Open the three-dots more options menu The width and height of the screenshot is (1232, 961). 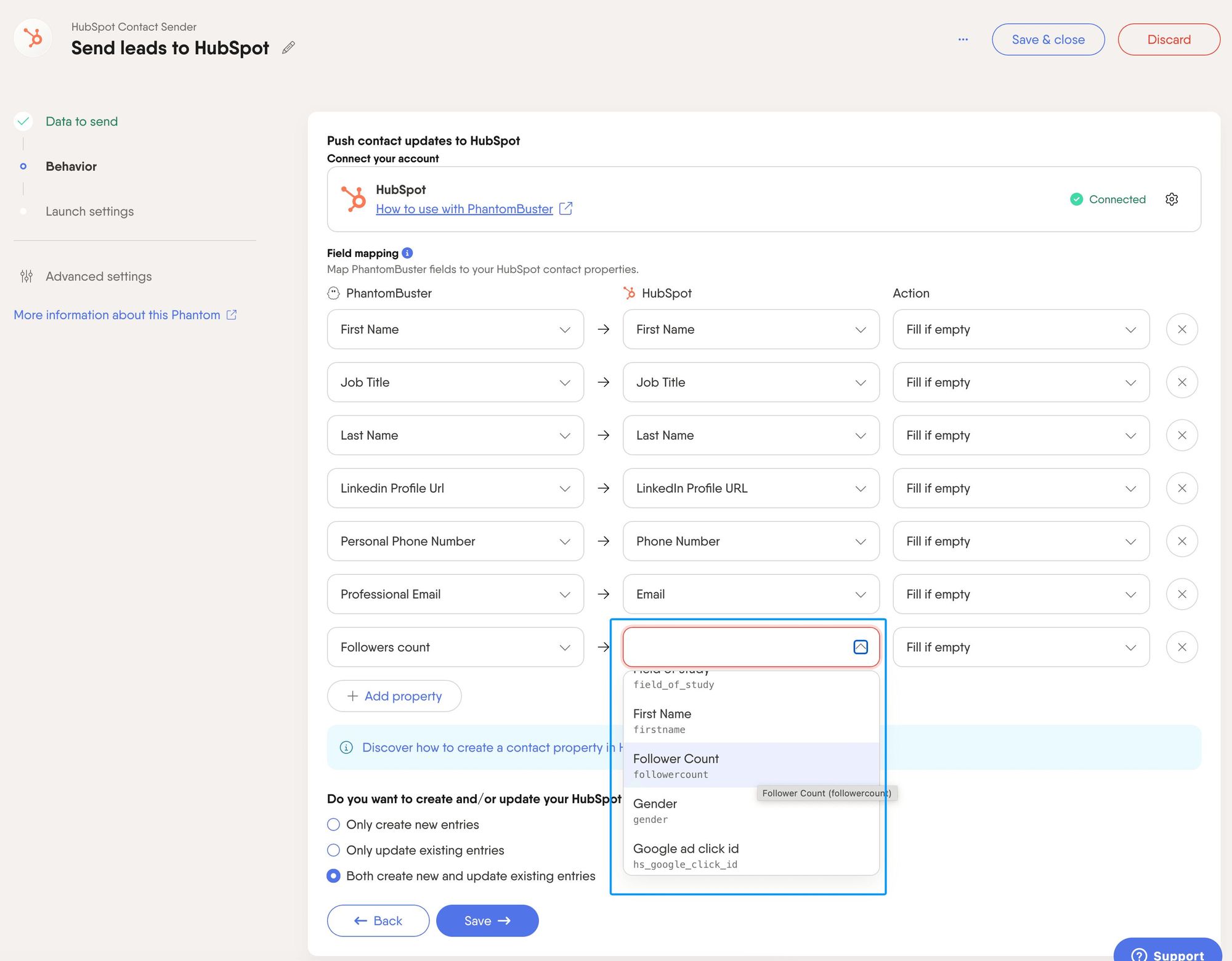963,39
